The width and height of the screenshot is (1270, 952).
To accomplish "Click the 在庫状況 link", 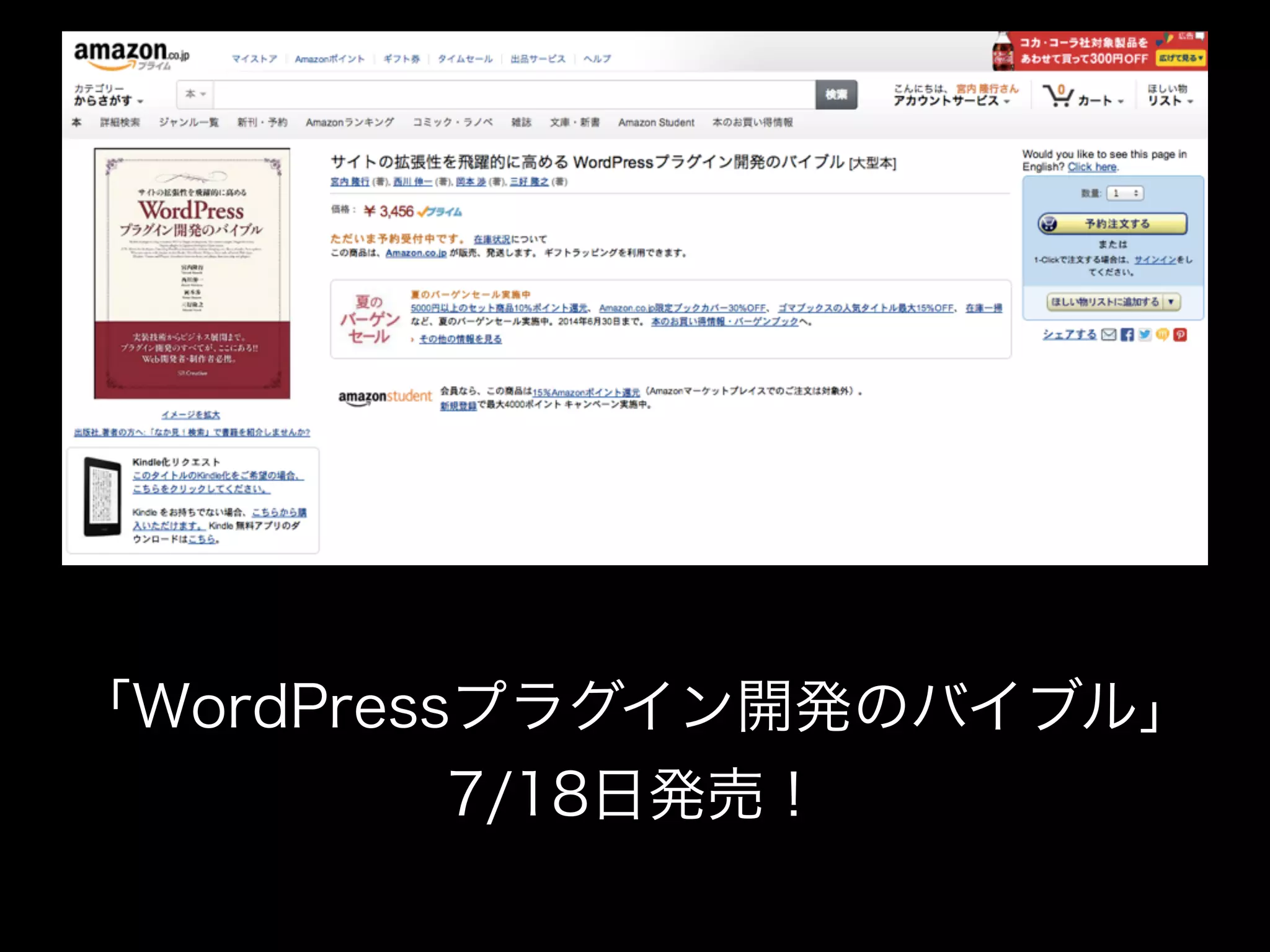I will pos(492,239).
